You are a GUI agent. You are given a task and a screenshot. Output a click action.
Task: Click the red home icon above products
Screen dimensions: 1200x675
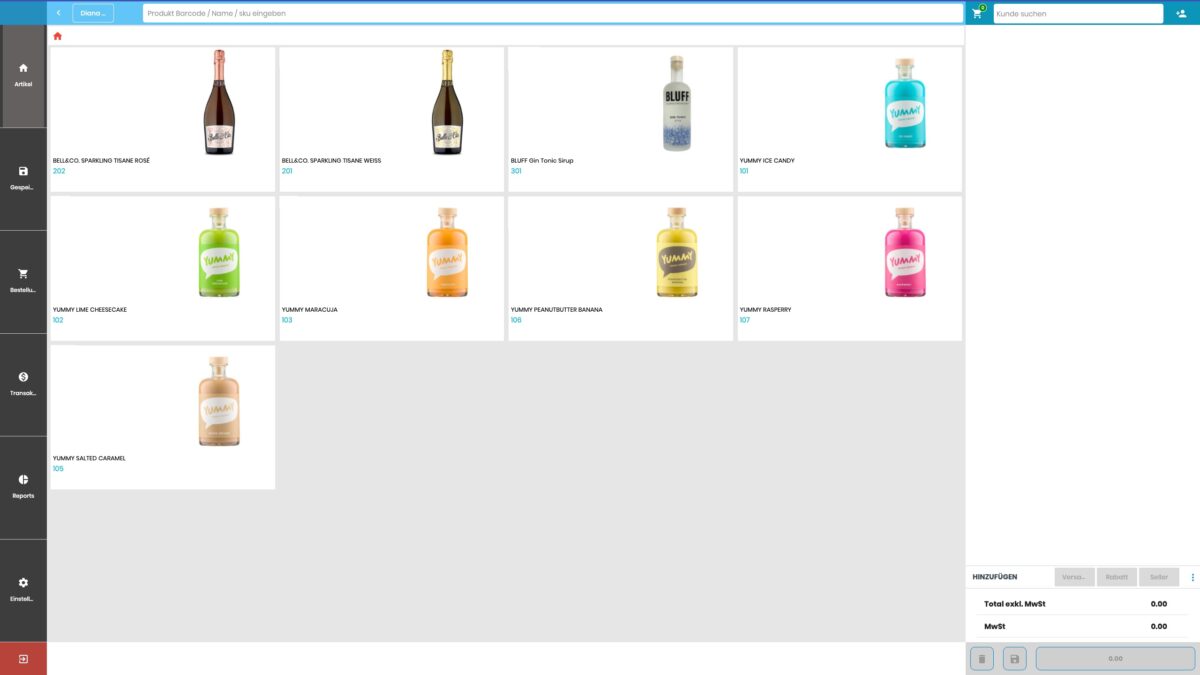pyautogui.click(x=57, y=34)
